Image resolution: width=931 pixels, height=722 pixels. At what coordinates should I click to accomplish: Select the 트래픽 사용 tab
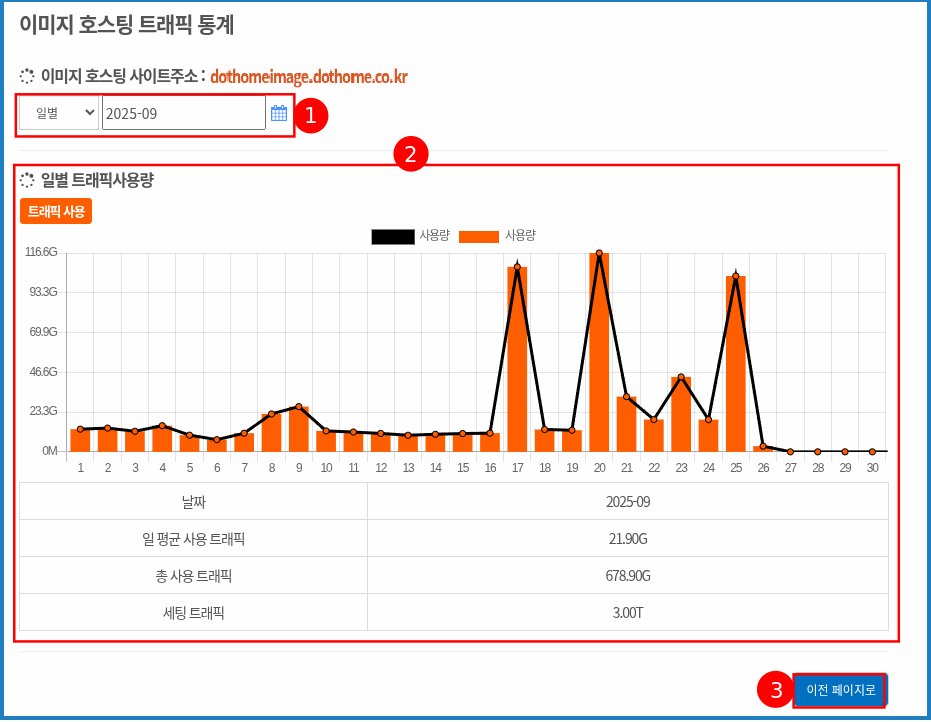coord(57,211)
